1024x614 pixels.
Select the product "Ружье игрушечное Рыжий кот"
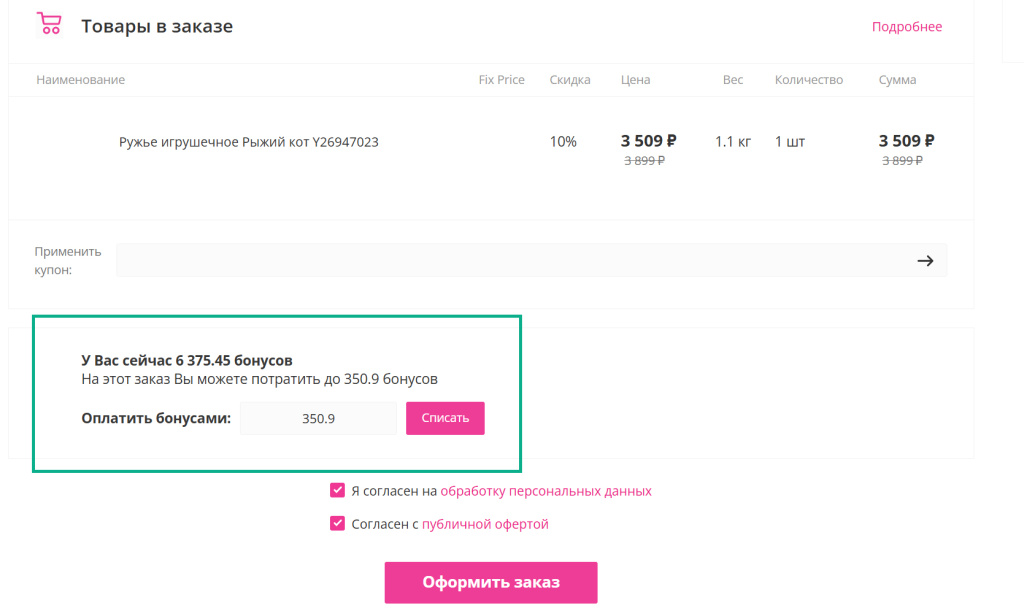[x=248, y=142]
